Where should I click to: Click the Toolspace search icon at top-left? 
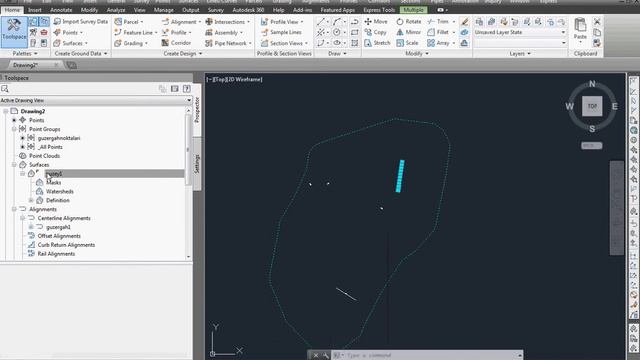(x=5, y=89)
